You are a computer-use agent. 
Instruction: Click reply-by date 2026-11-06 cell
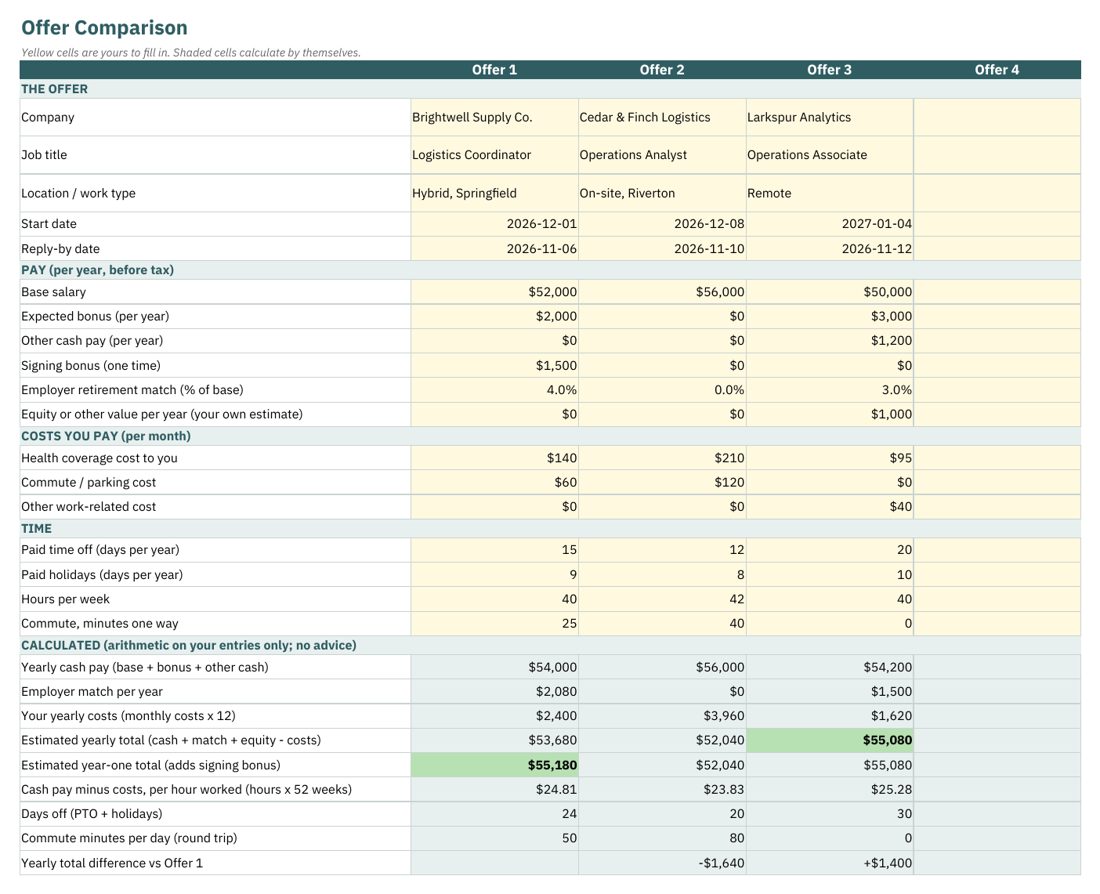495,248
